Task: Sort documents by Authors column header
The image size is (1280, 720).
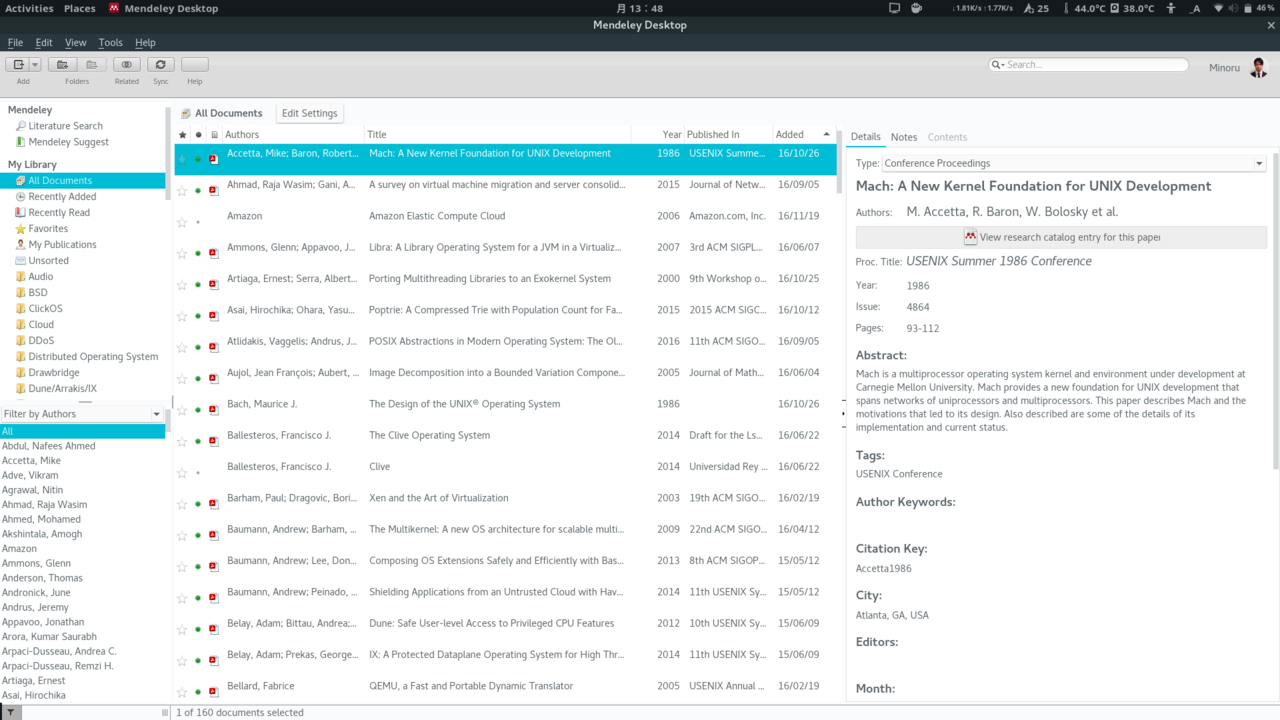Action: click(292, 134)
